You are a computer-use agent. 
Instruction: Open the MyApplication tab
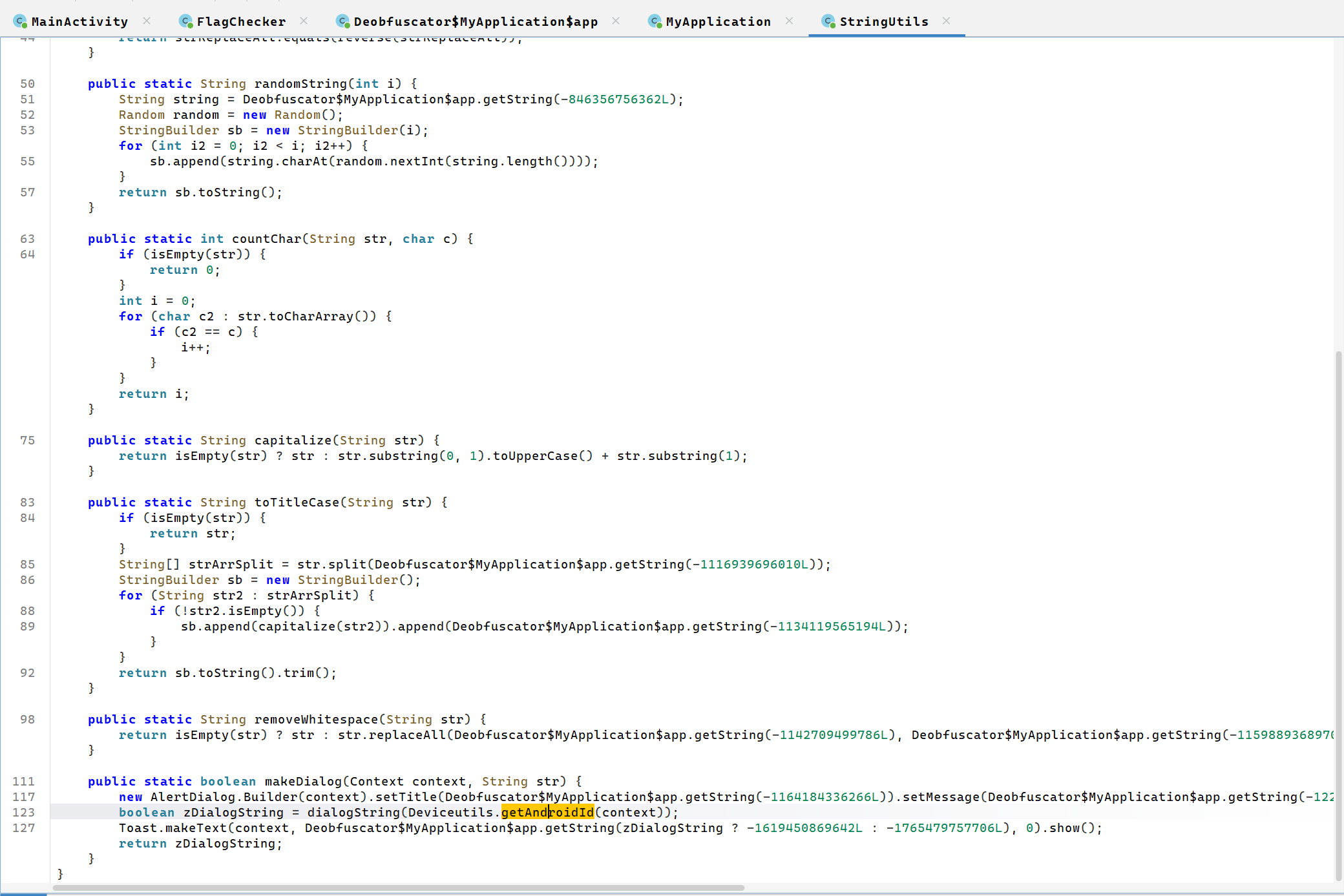tap(718, 21)
